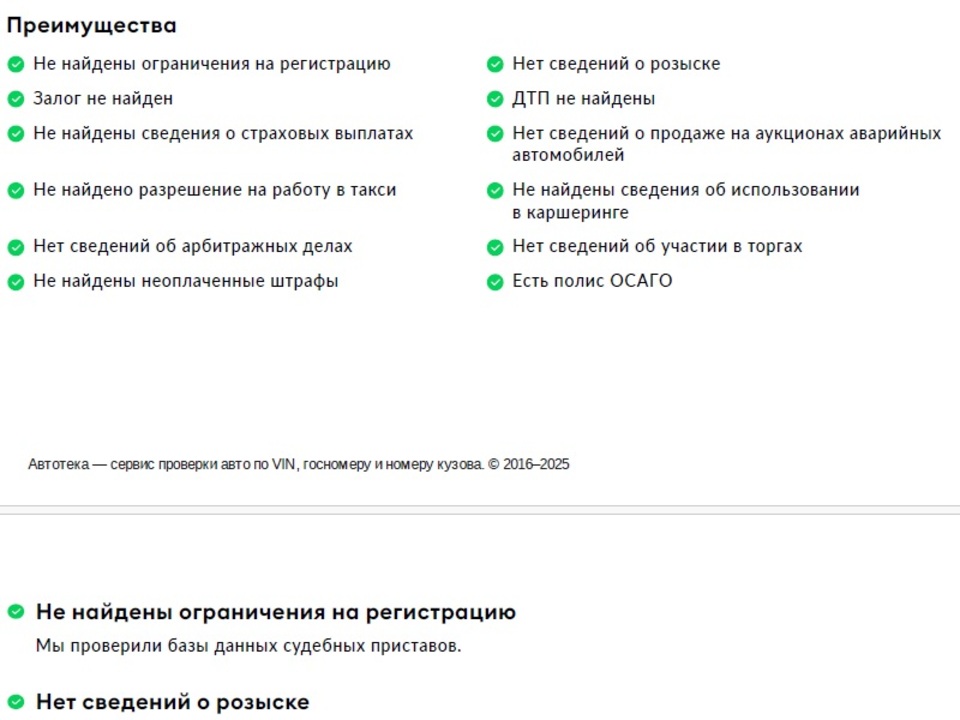Select 'Залог не найден' item
960x720 pixels.
[103, 99]
